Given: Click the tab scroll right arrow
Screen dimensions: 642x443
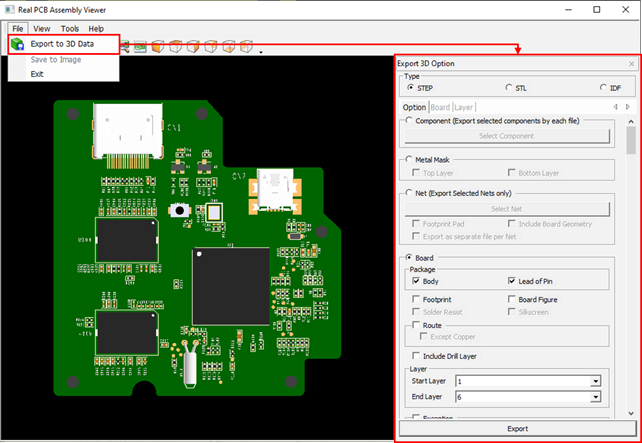Looking at the screenshot, I should click(x=626, y=107).
